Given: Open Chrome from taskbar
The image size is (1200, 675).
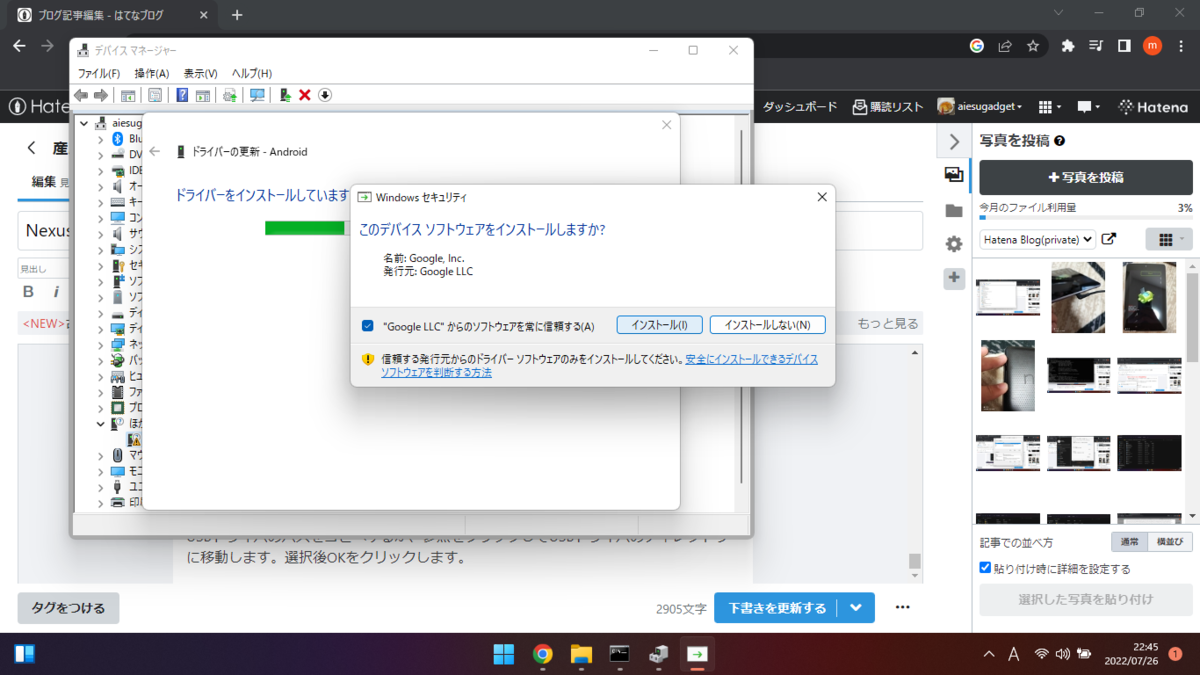Looking at the screenshot, I should click(543, 654).
